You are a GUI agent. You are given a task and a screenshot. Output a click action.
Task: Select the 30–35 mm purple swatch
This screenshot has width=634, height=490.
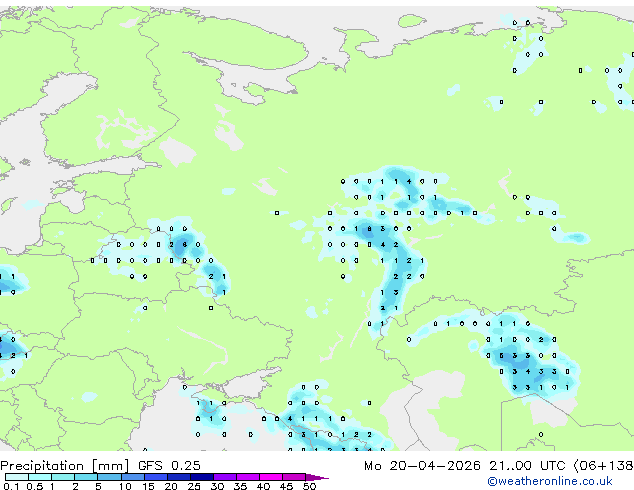224,477
